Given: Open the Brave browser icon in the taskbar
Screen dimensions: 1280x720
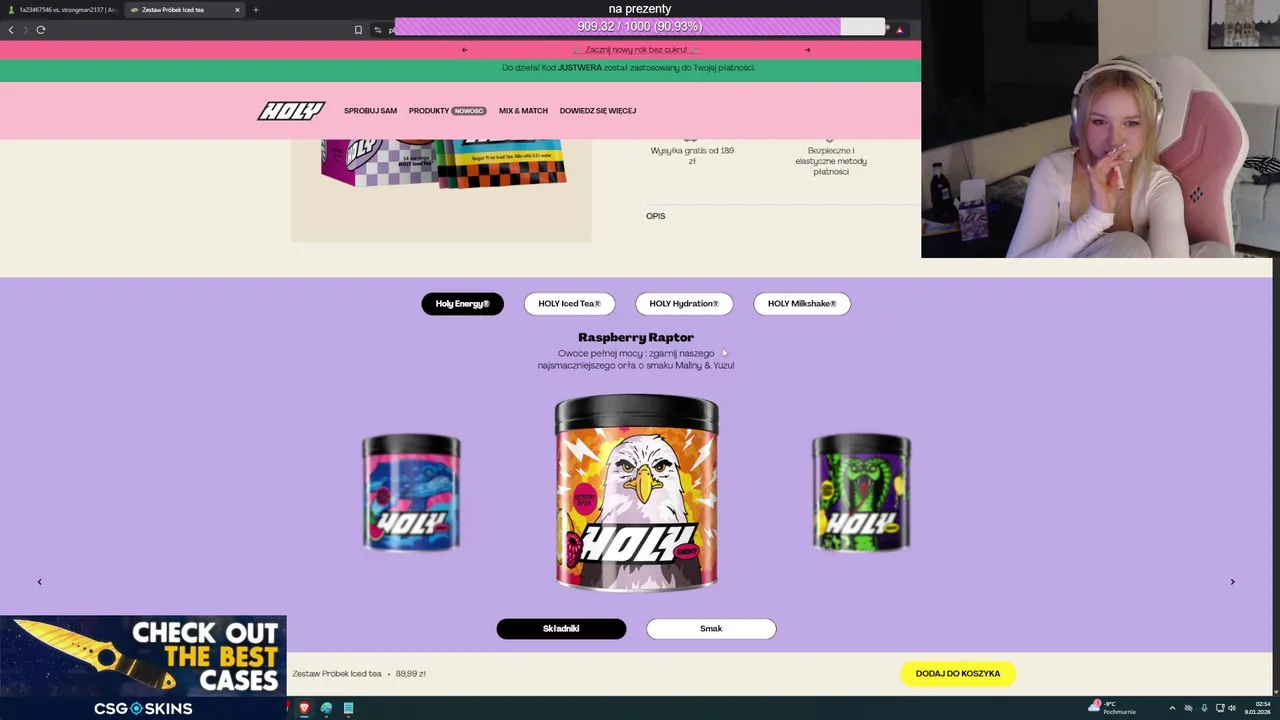Looking at the screenshot, I should point(304,708).
